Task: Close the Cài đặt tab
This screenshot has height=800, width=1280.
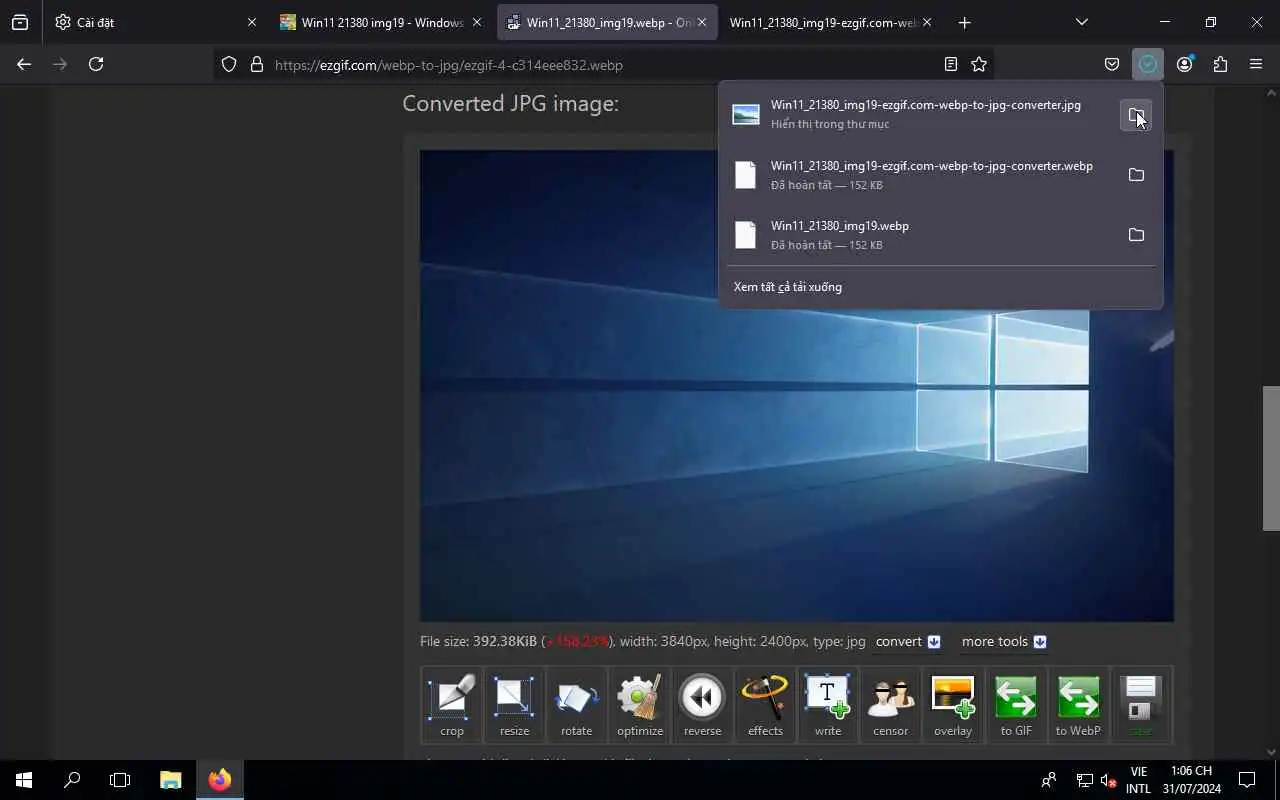Action: pyautogui.click(x=251, y=22)
